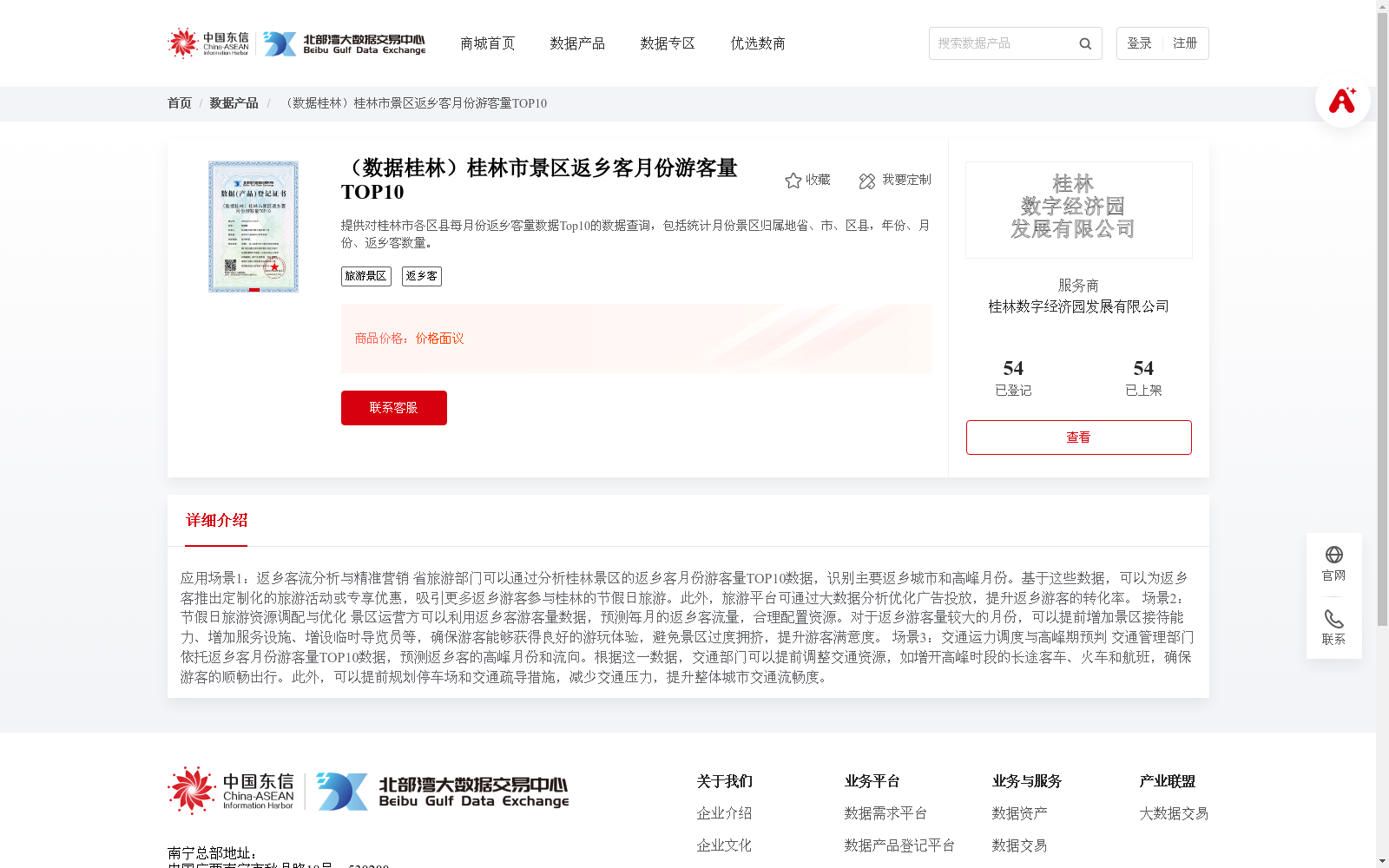Click the provider name 桂林数字经济园发展有限公司

pos(1078,306)
